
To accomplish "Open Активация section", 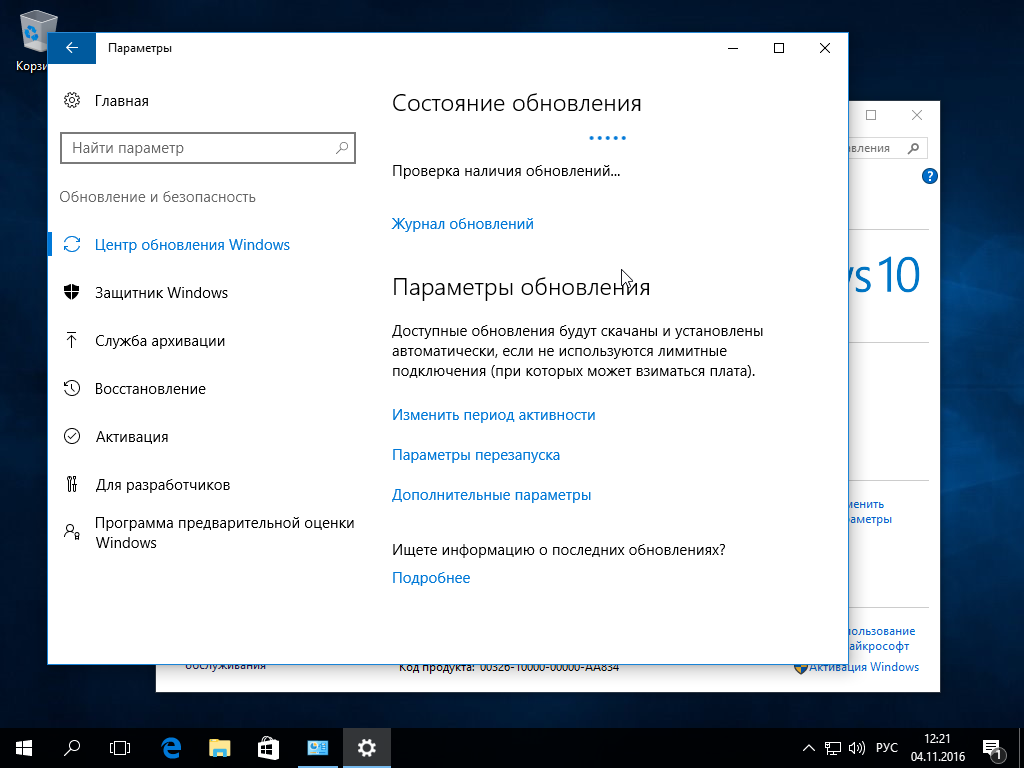I will [132, 437].
